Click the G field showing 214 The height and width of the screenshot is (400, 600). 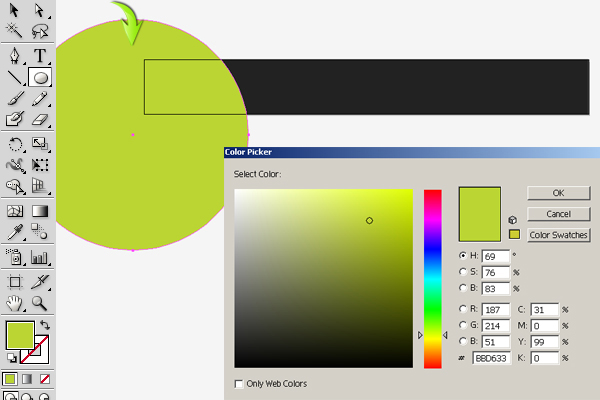tap(496, 326)
